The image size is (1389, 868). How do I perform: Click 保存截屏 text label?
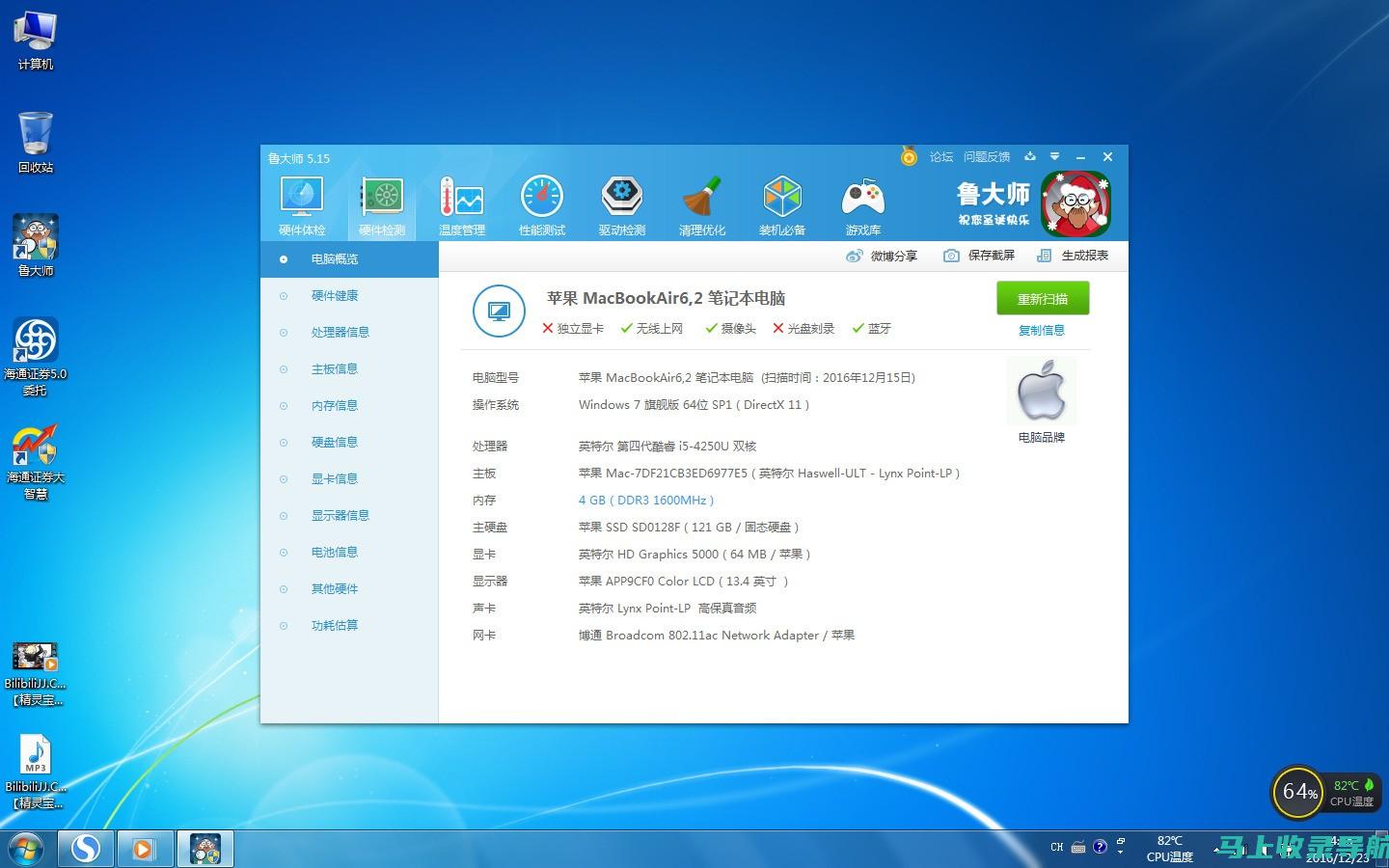(992, 256)
